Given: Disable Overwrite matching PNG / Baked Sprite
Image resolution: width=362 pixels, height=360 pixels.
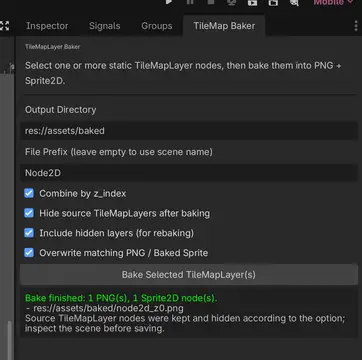Looking at the screenshot, I should (x=29, y=253).
